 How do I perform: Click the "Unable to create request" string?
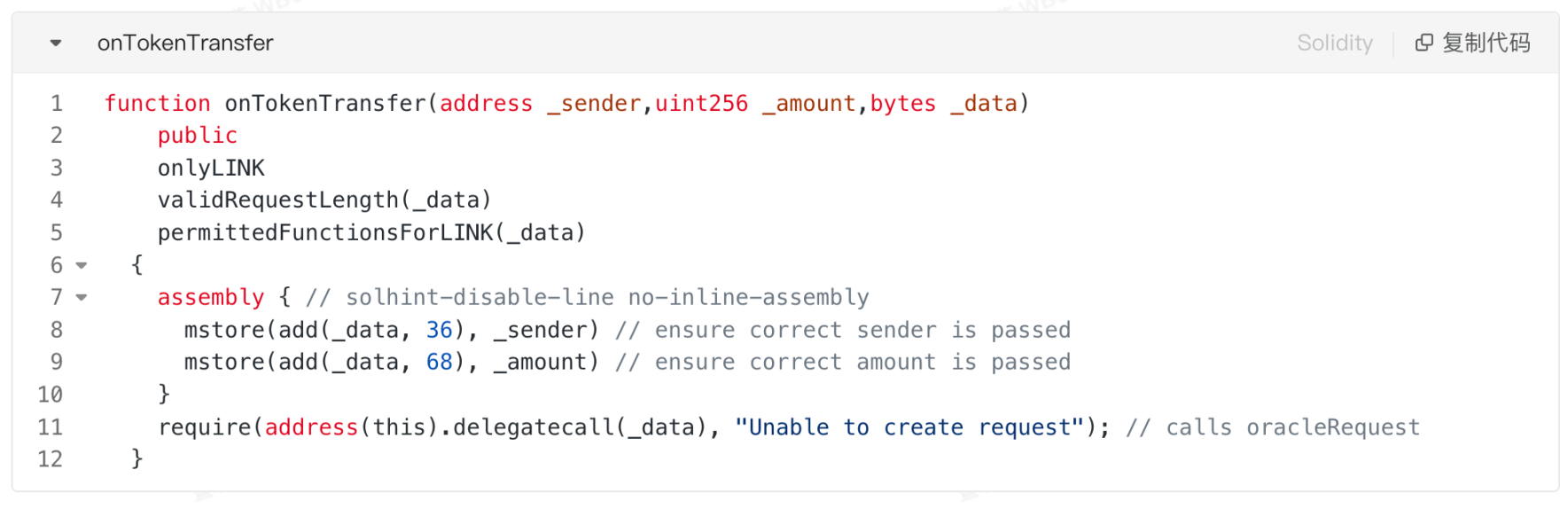point(910,427)
